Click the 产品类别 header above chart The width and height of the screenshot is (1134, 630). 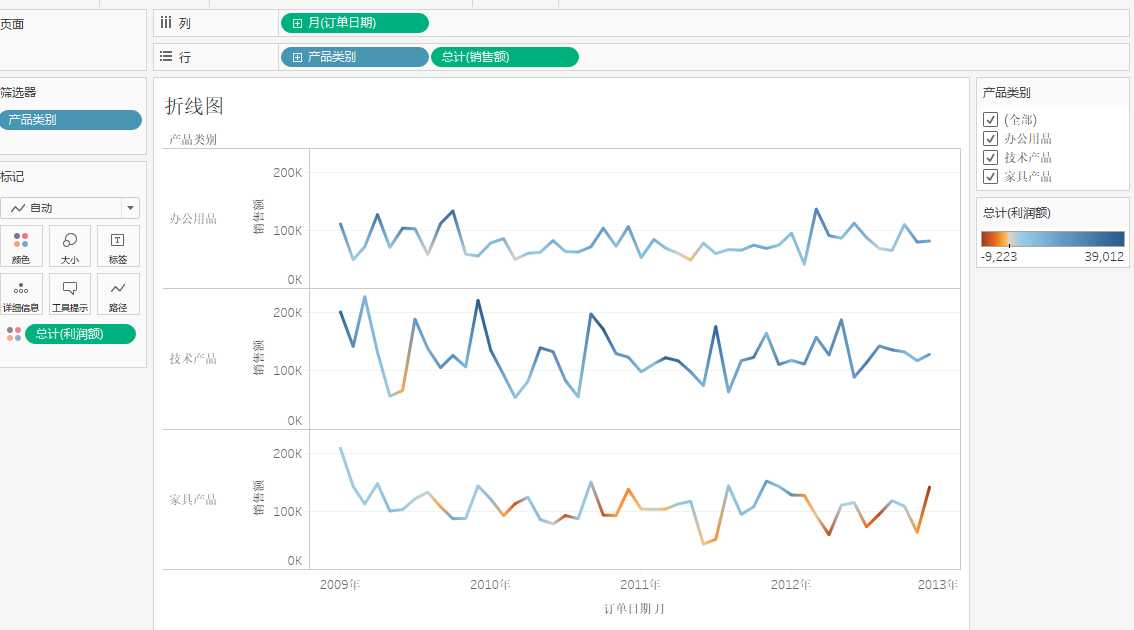[x=192, y=139]
